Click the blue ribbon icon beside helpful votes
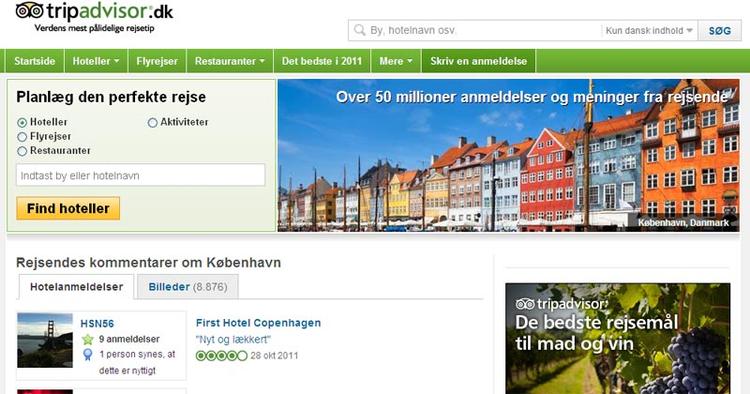Image resolution: width=750 pixels, height=394 pixels. click(x=88, y=354)
